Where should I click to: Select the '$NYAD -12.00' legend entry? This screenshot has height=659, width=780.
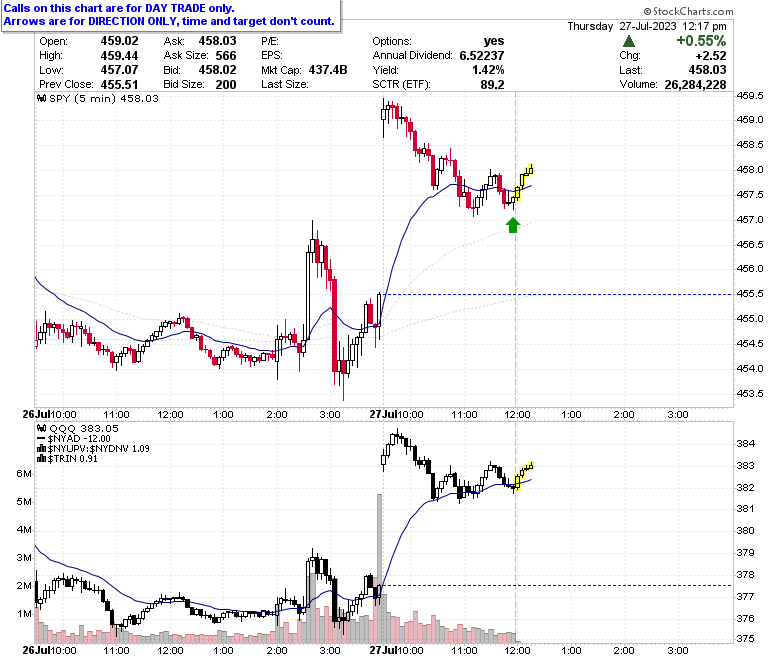click(x=79, y=439)
